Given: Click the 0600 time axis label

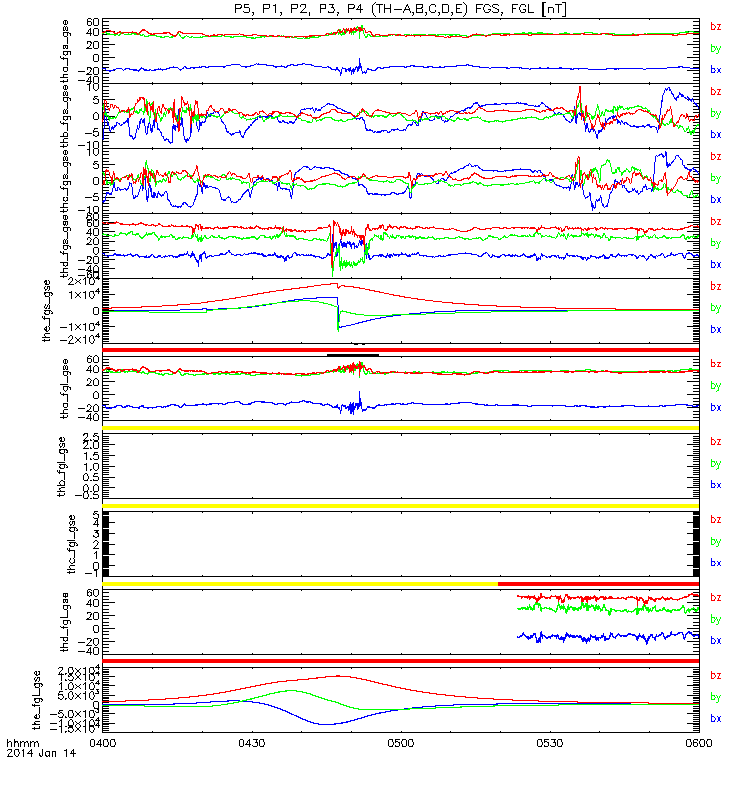Looking at the screenshot, I should [698, 743].
